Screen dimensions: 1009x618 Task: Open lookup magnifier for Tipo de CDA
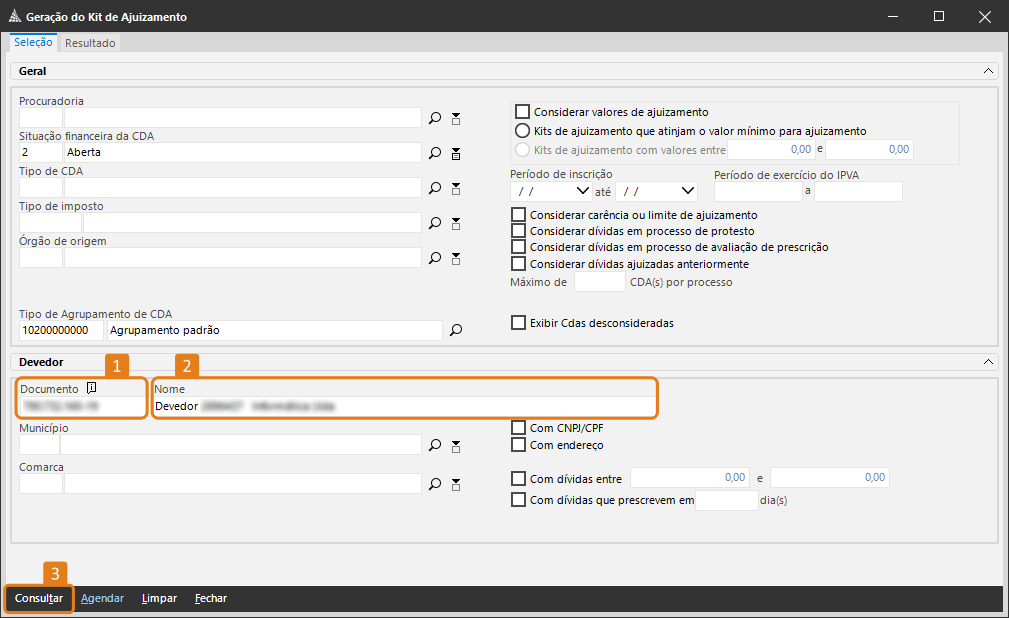click(x=435, y=188)
